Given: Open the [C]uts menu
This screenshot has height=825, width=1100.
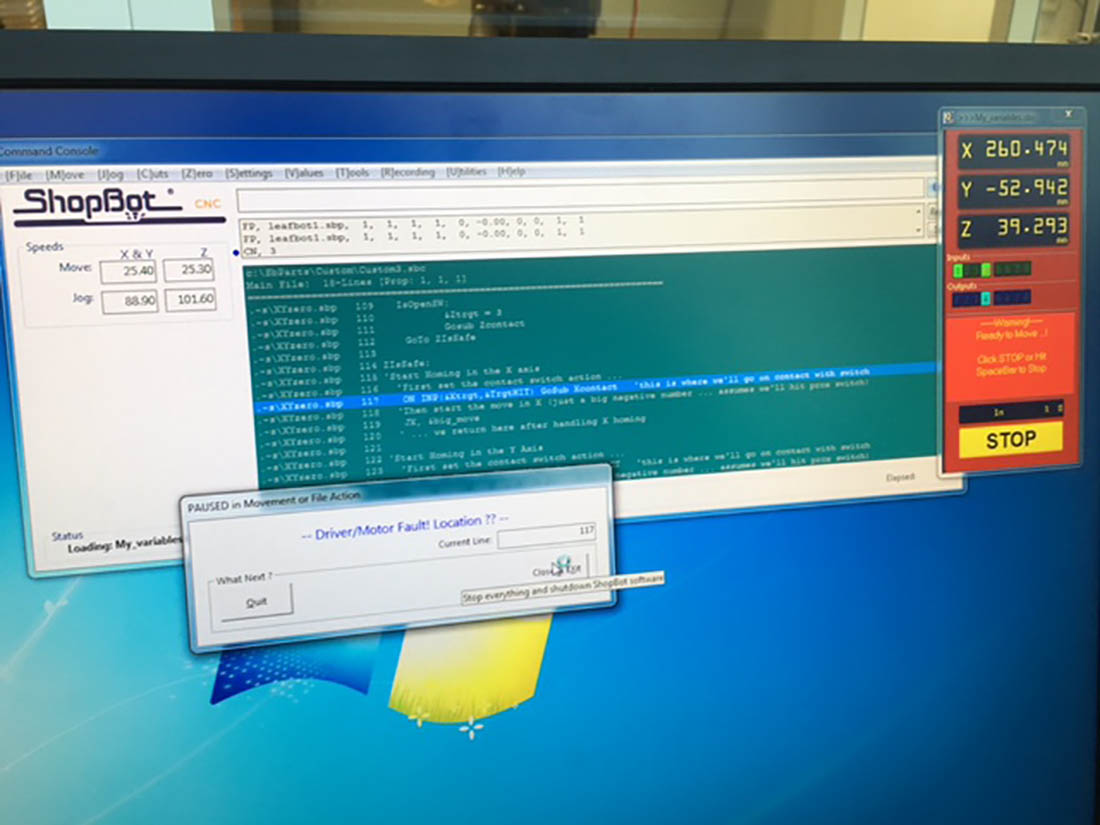Looking at the screenshot, I should [x=152, y=173].
